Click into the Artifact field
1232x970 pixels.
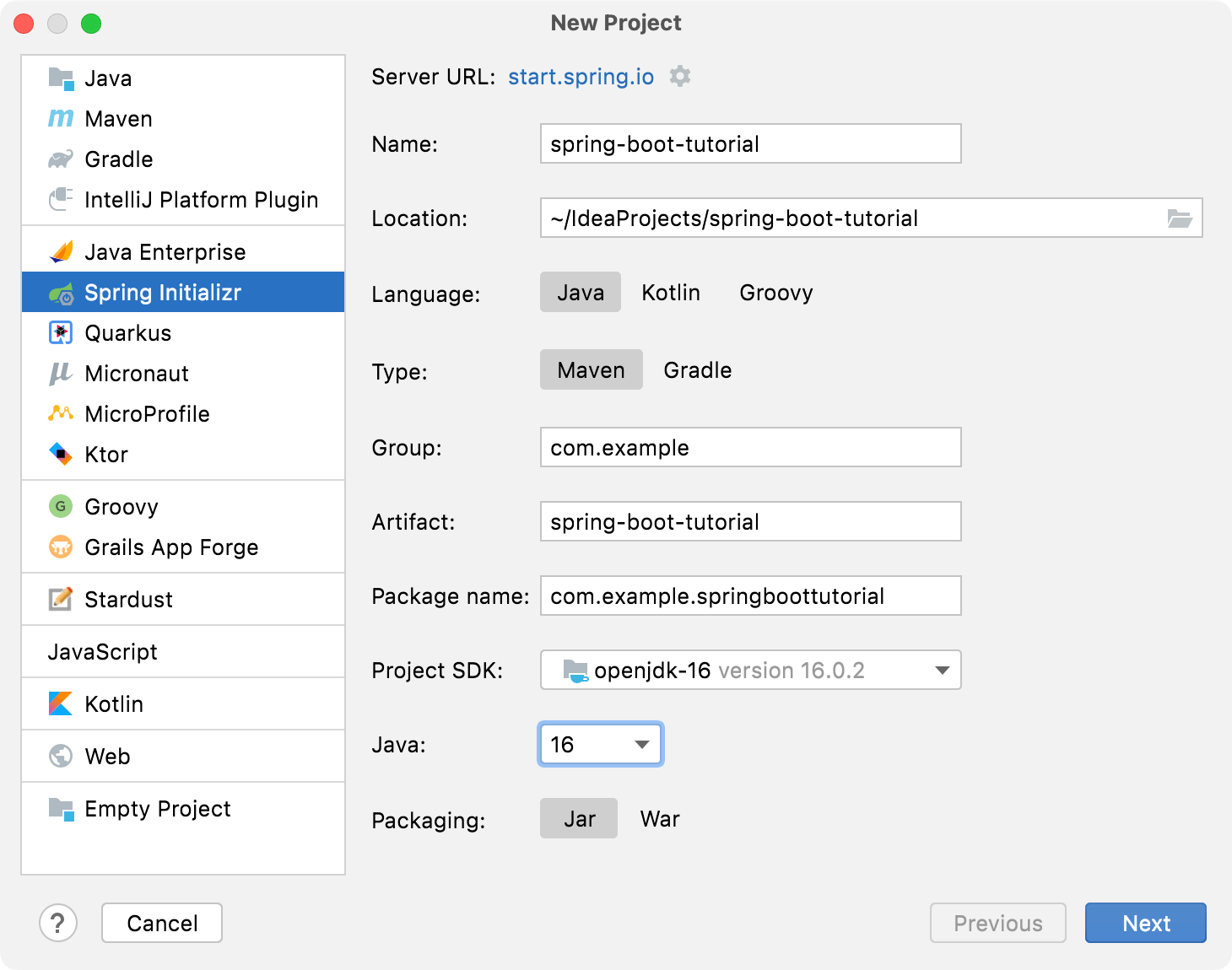click(751, 521)
